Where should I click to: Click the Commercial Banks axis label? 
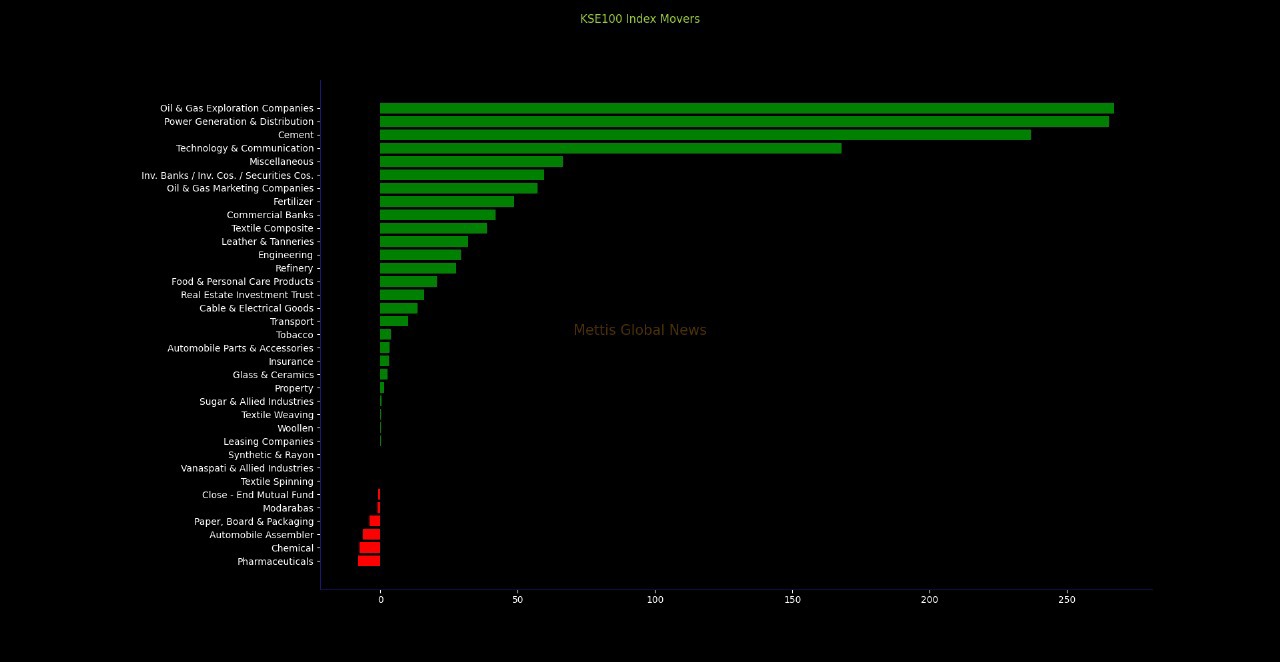click(270, 215)
